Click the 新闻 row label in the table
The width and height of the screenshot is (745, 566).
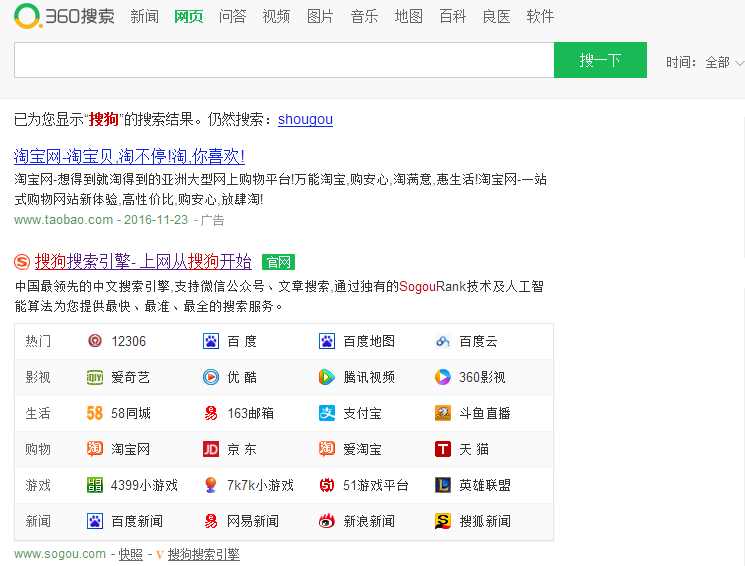click(38, 521)
